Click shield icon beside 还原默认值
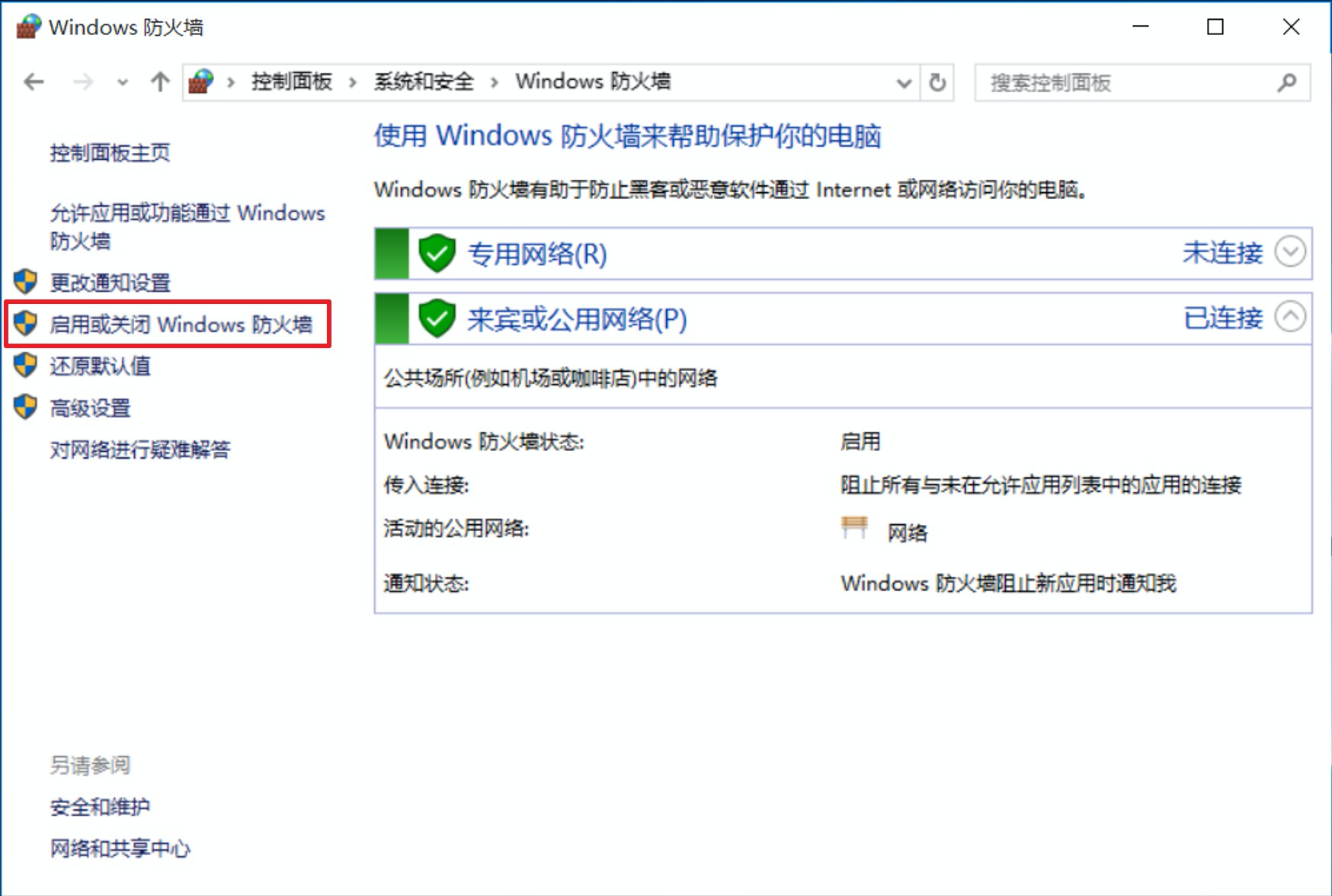Viewport: 1332px width, 896px height. click(x=25, y=366)
